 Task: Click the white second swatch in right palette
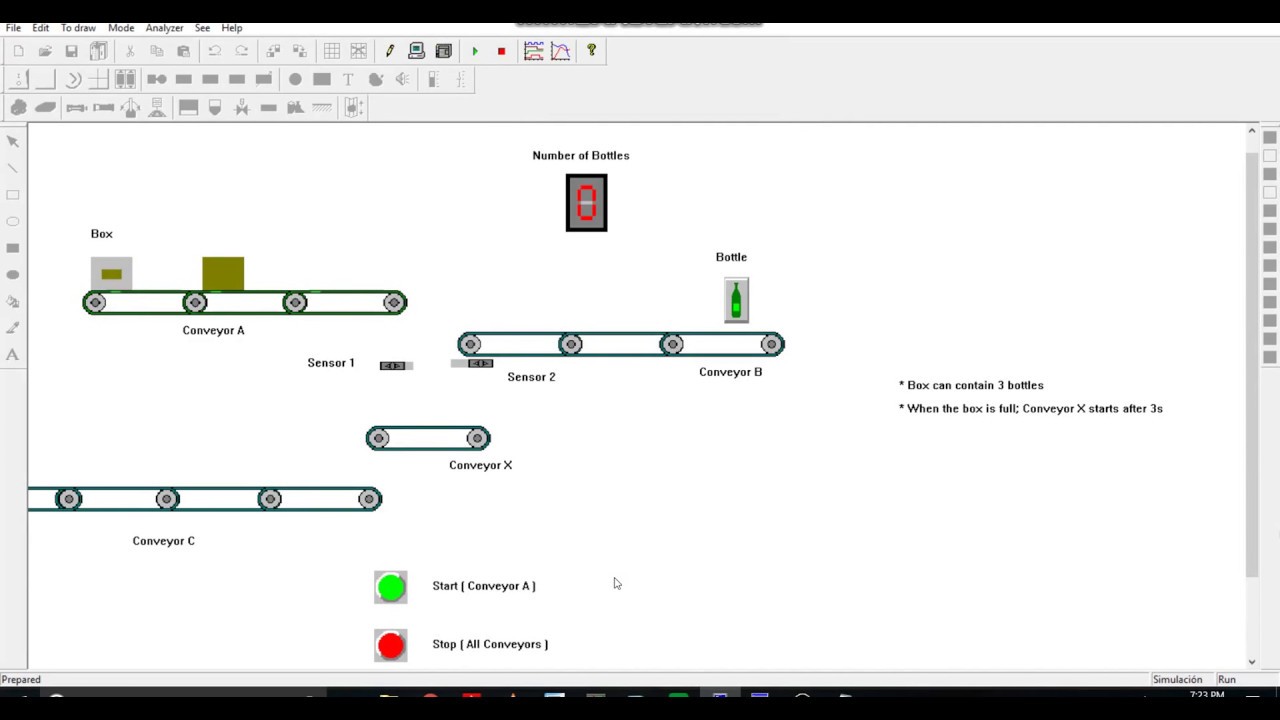[1270, 156]
